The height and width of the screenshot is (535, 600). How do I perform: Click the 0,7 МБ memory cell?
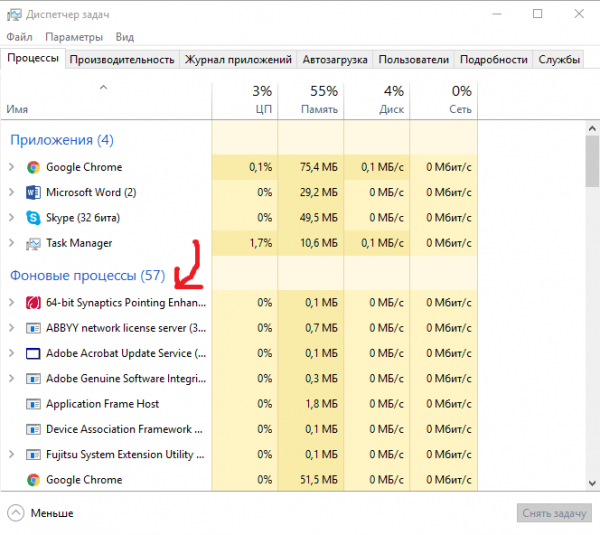311,328
